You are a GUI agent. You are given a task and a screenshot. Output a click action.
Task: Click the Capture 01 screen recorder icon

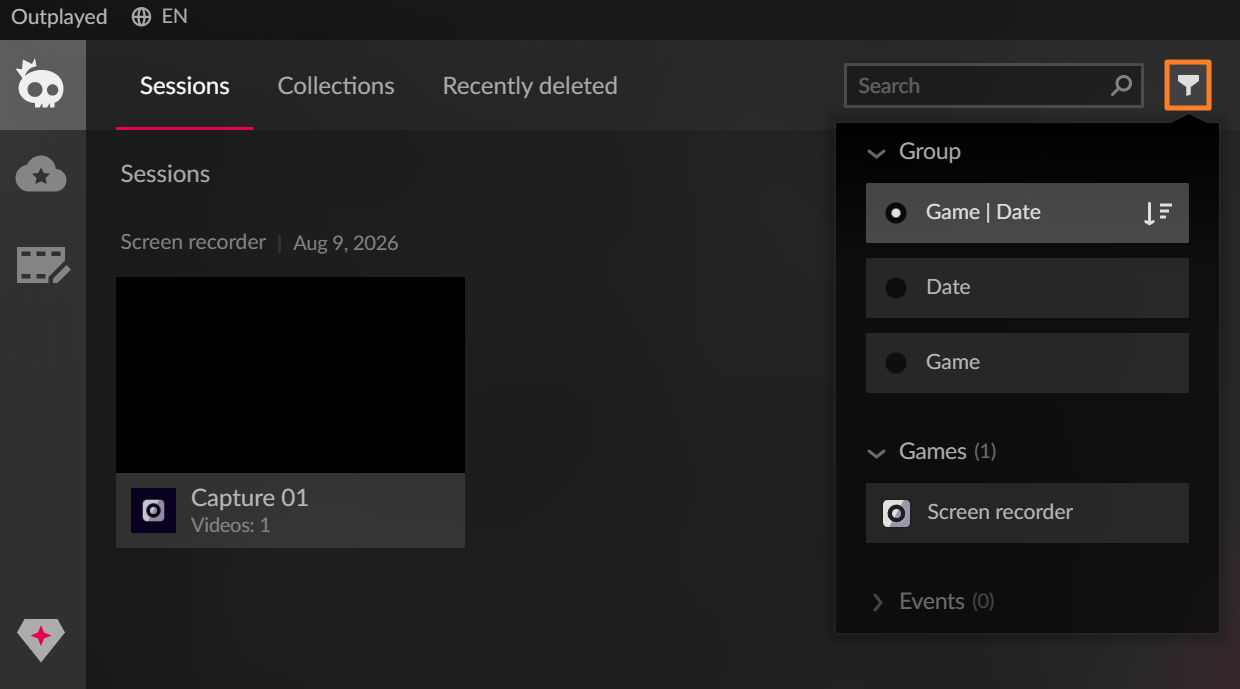[153, 511]
